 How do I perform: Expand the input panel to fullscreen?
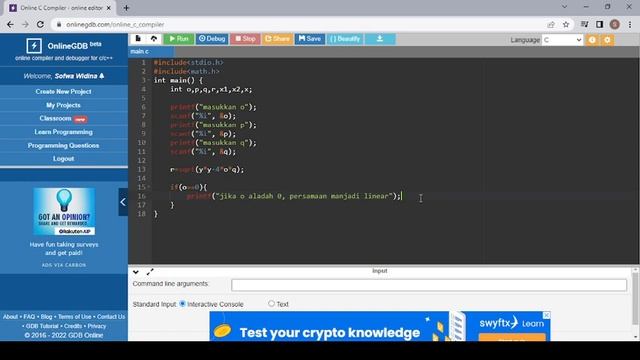(150, 272)
